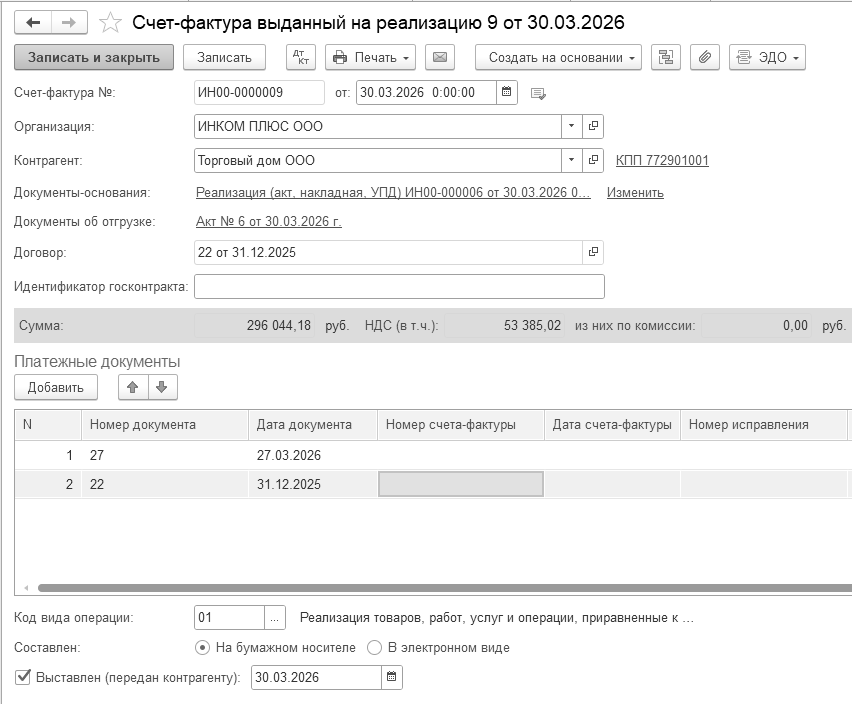Select row 2 document number 22 cell
Viewport: 852px width, 704px height.
pos(165,484)
